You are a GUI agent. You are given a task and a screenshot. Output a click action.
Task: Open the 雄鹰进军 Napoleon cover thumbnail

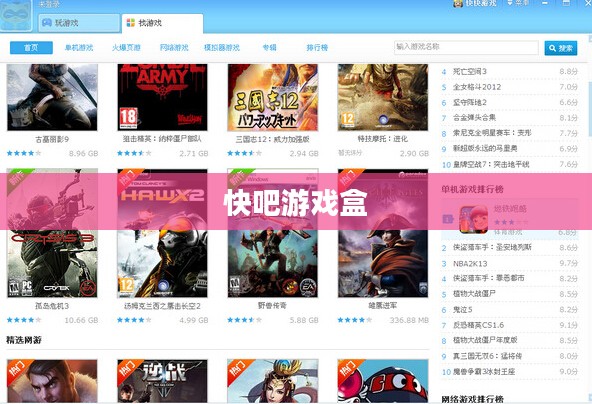[383, 233]
